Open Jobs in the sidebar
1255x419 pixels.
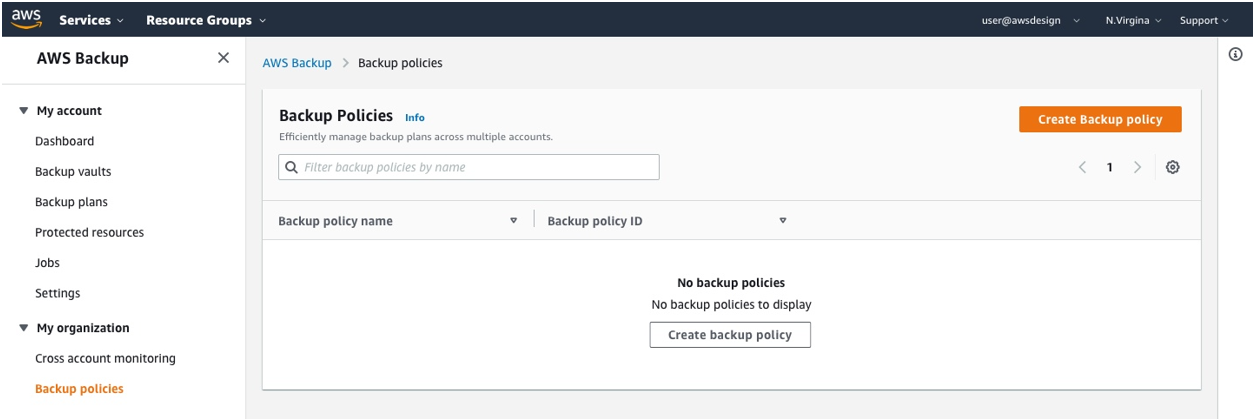point(47,263)
